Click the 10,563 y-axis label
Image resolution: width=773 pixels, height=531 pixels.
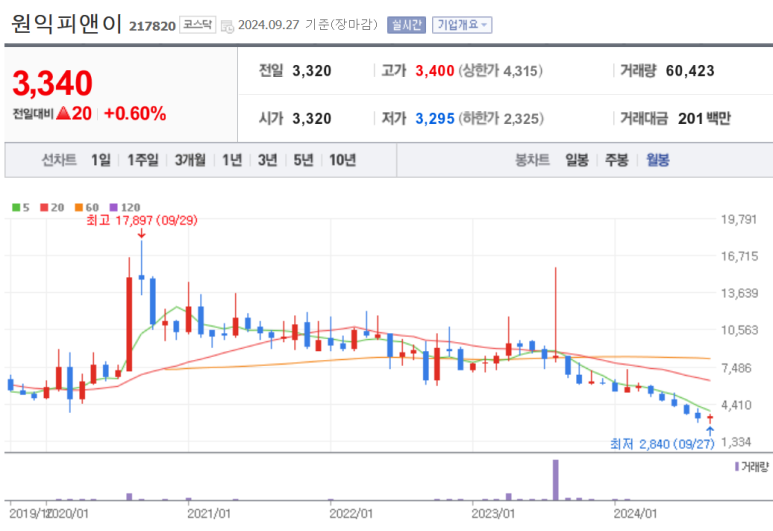[739, 330]
